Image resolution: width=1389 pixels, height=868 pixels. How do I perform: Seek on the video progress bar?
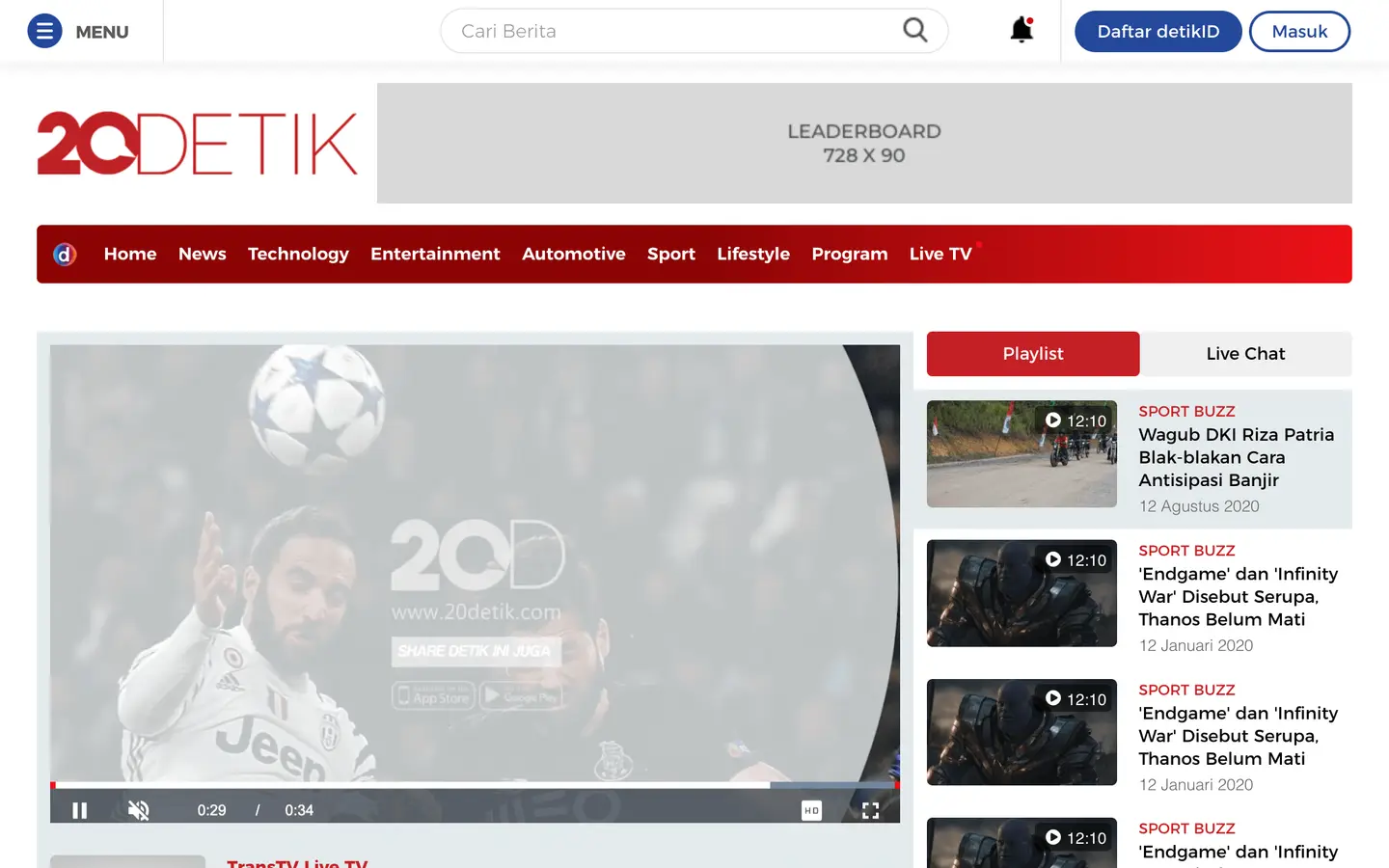pyautogui.click(x=475, y=785)
